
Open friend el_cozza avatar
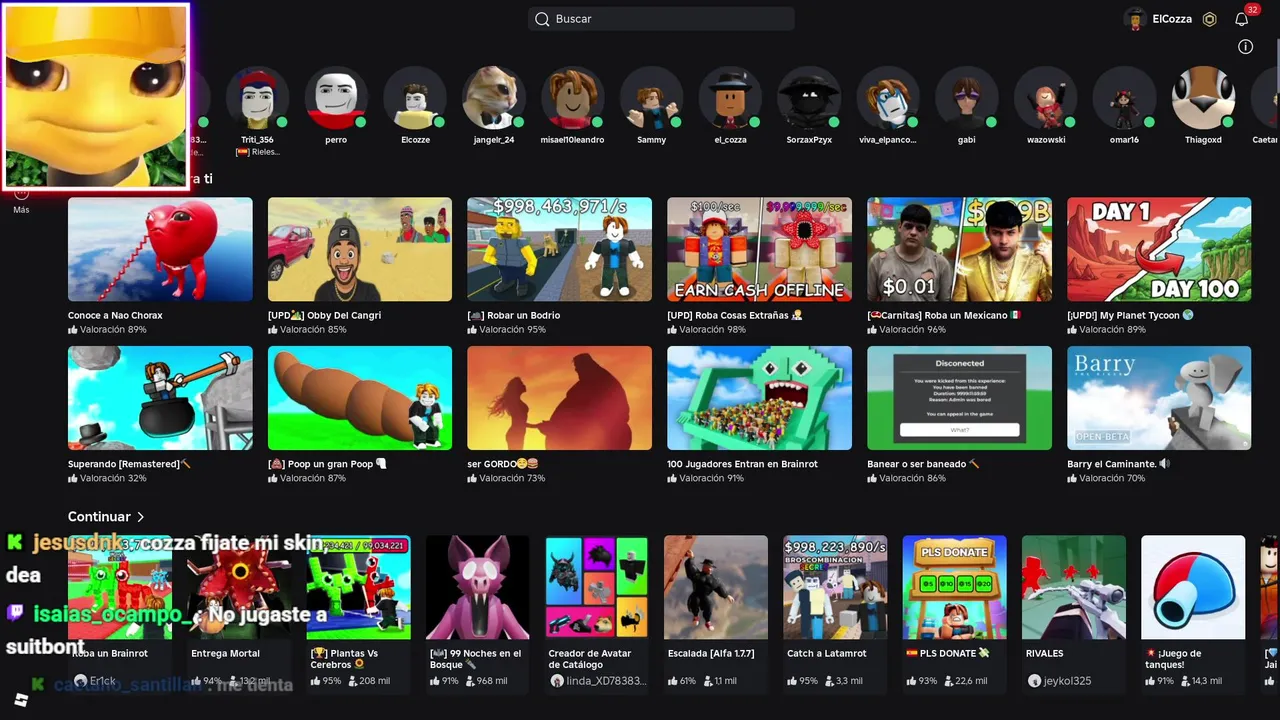[730, 98]
